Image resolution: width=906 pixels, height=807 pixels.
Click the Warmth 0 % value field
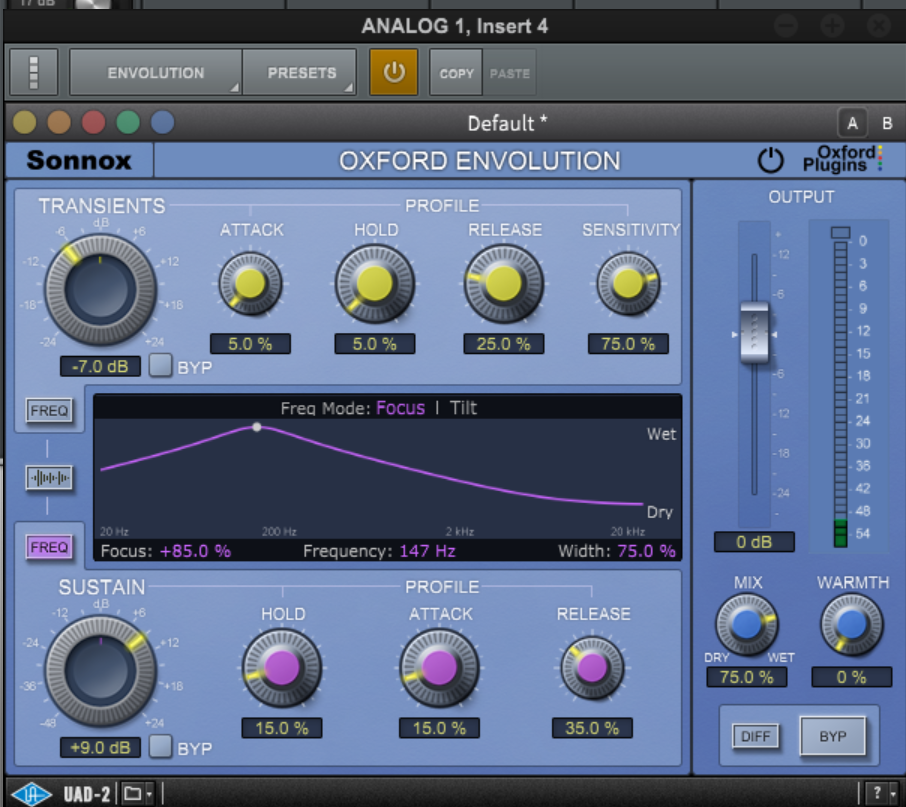(x=852, y=677)
